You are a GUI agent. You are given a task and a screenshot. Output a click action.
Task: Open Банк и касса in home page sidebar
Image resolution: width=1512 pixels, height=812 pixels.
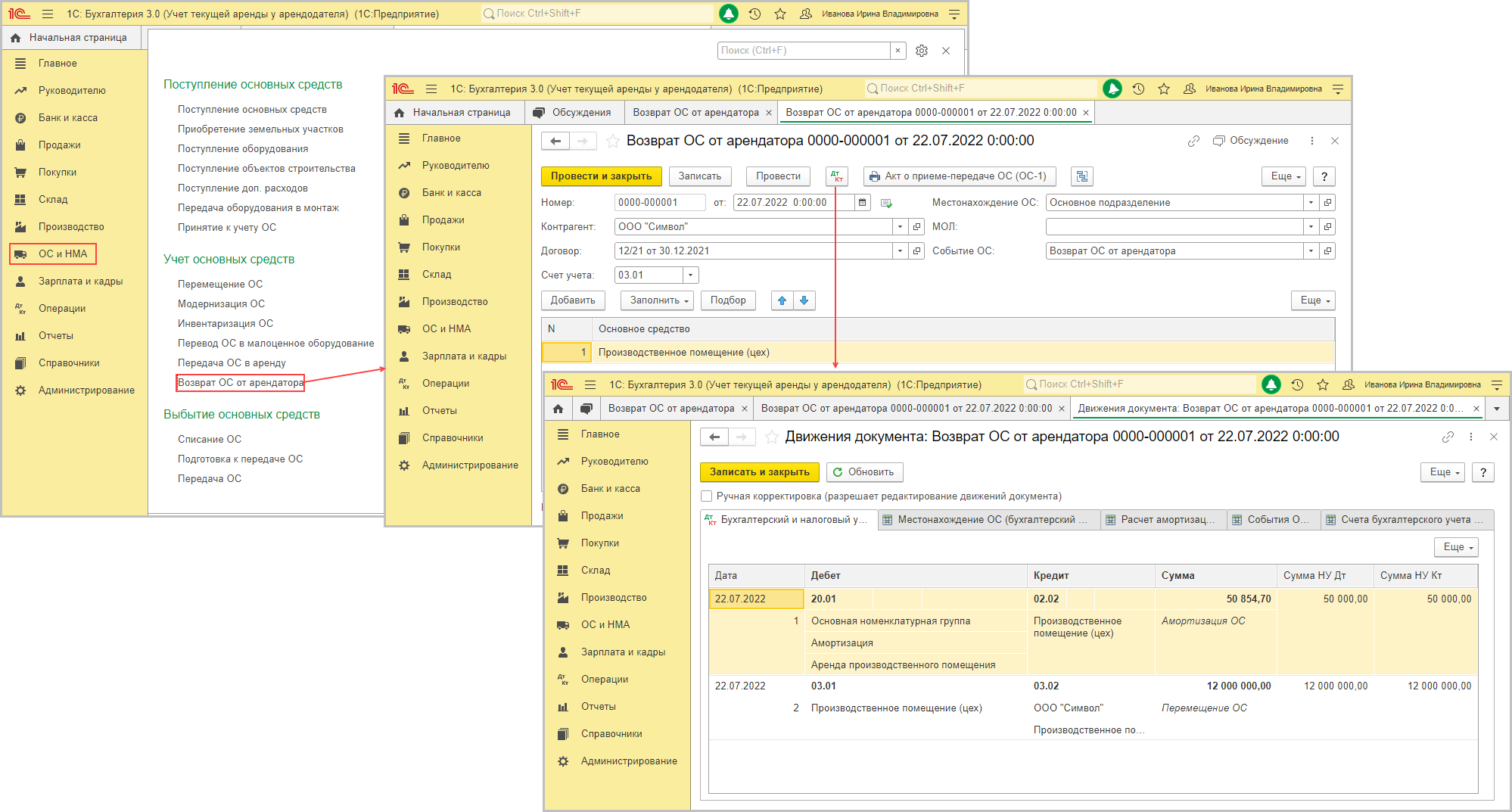68,118
